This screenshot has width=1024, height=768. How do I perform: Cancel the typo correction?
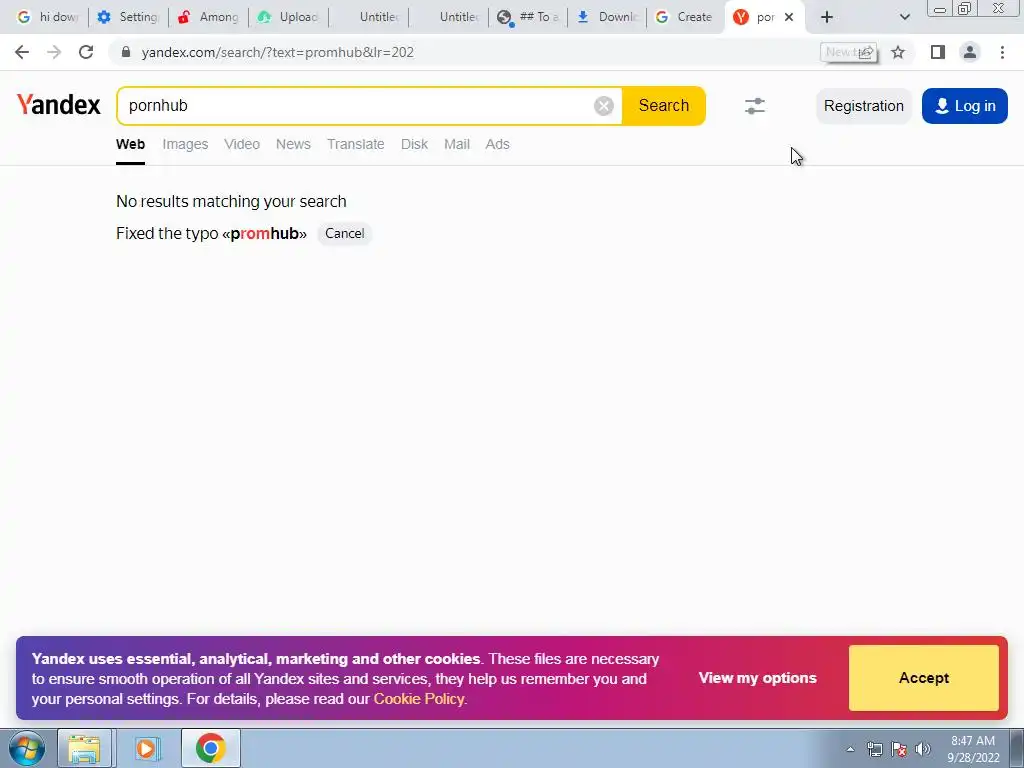tap(345, 234)
